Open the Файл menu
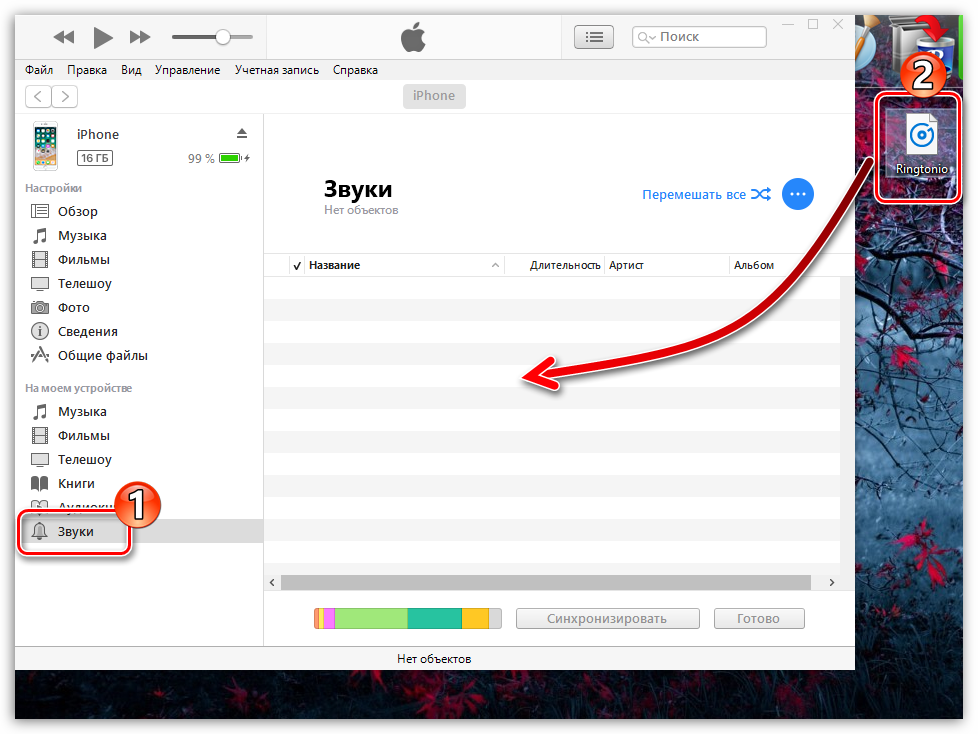 point(39,70)
